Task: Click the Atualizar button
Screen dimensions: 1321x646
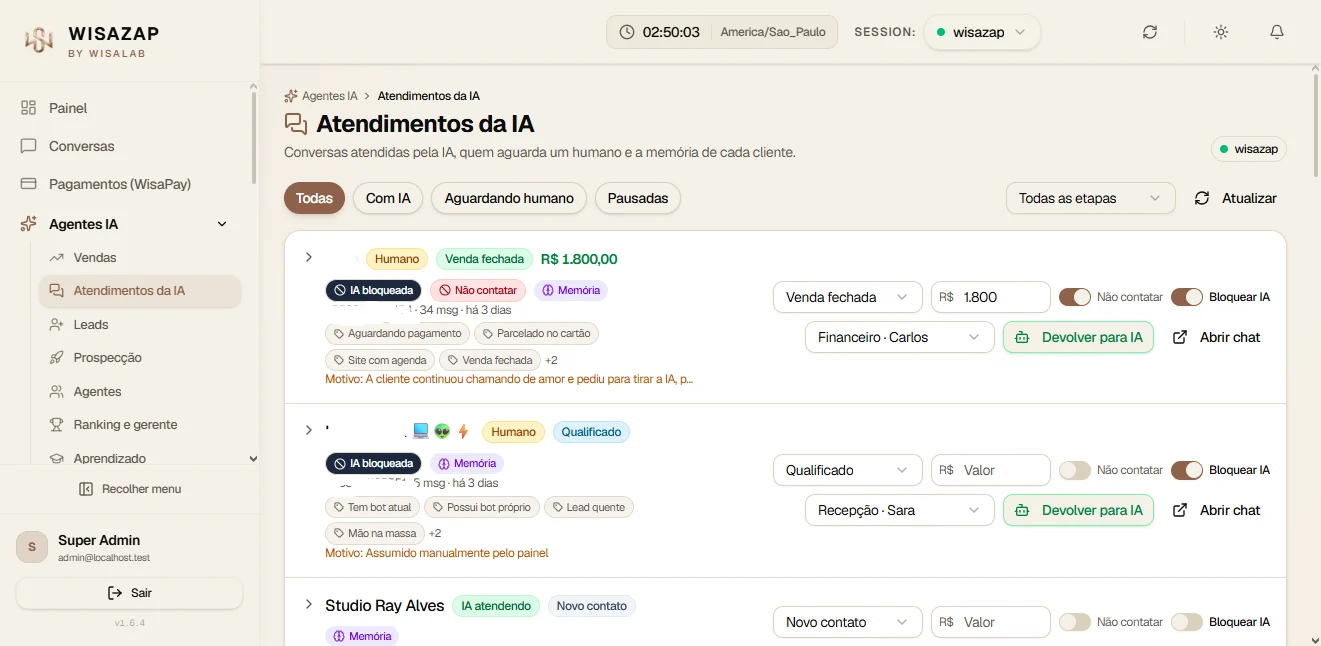Action: pyautogui.click(x=1236, y=198)
